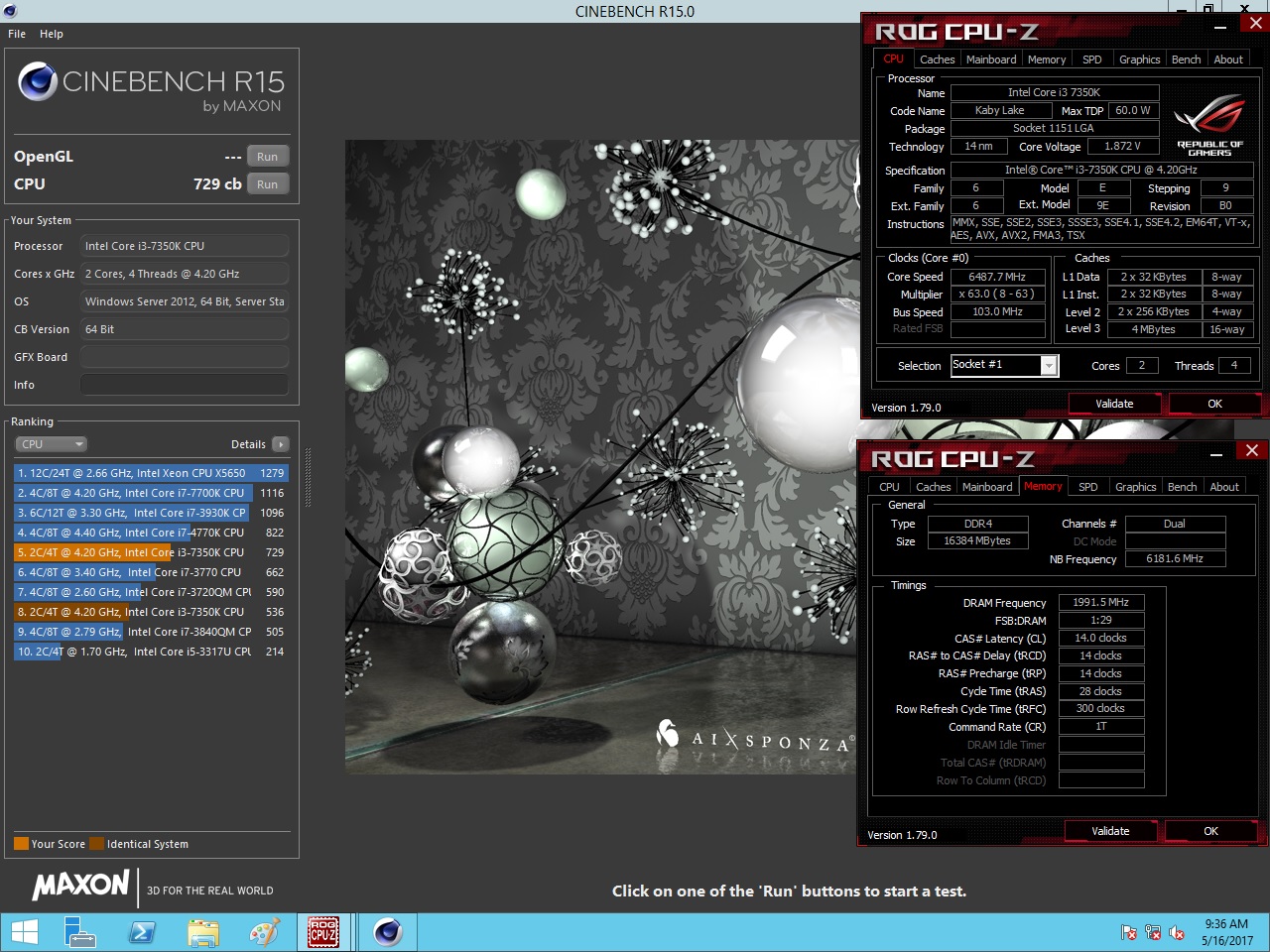
Task: Open SPD tab in upper CPU-Z window
Action: [1091, 59]
